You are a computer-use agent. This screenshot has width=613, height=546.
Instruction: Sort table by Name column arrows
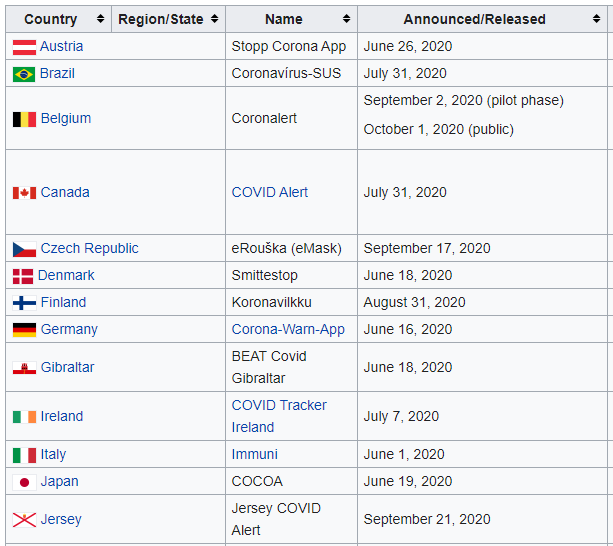point(346,19)
